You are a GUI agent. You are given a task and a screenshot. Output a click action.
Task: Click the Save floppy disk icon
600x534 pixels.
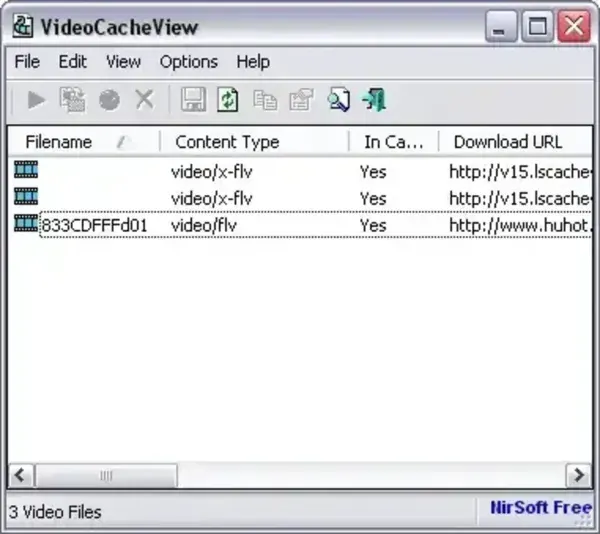tap(193, 100)
